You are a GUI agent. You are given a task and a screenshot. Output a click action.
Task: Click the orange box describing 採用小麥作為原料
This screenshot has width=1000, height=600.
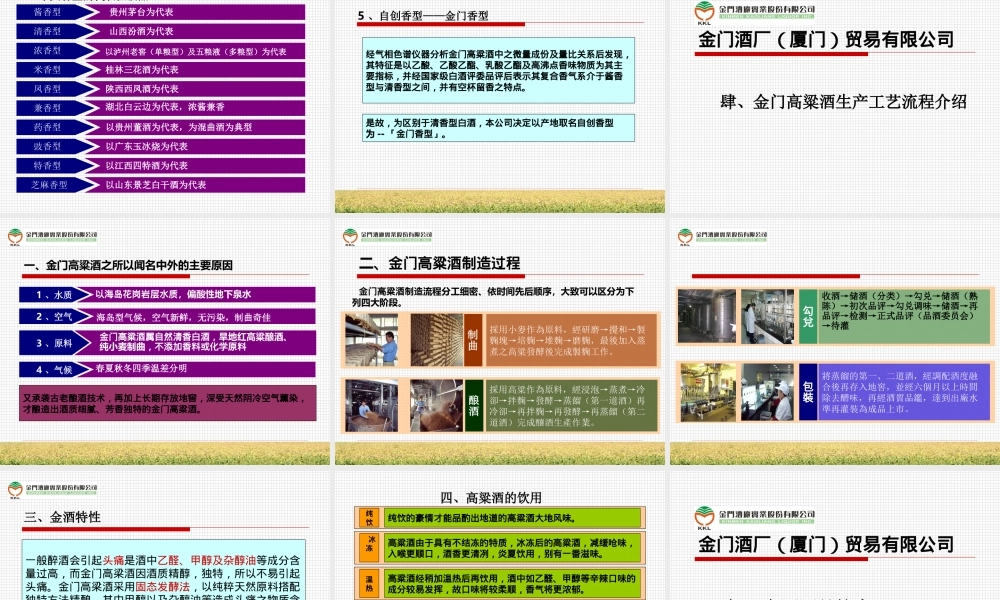point(571,340)
